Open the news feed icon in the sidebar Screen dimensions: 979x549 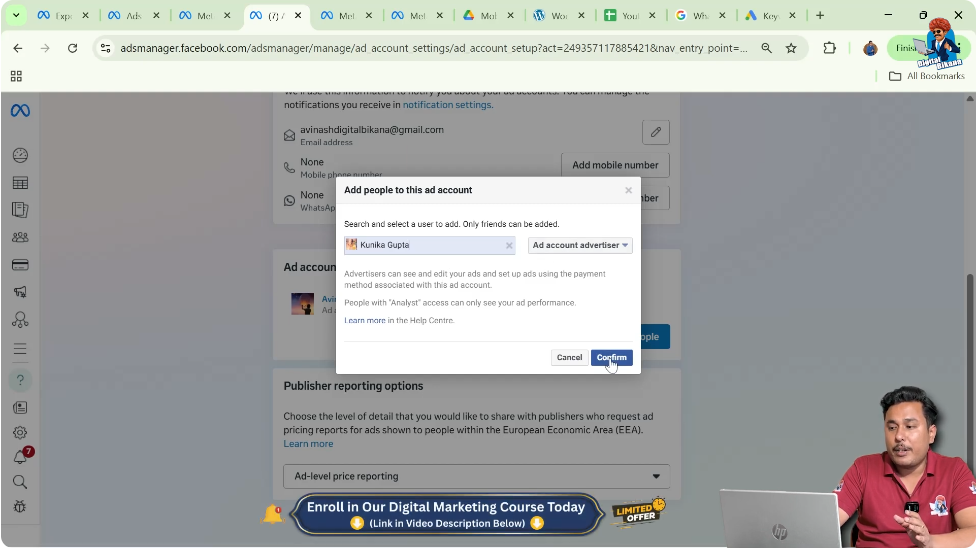tap(20, 408)
